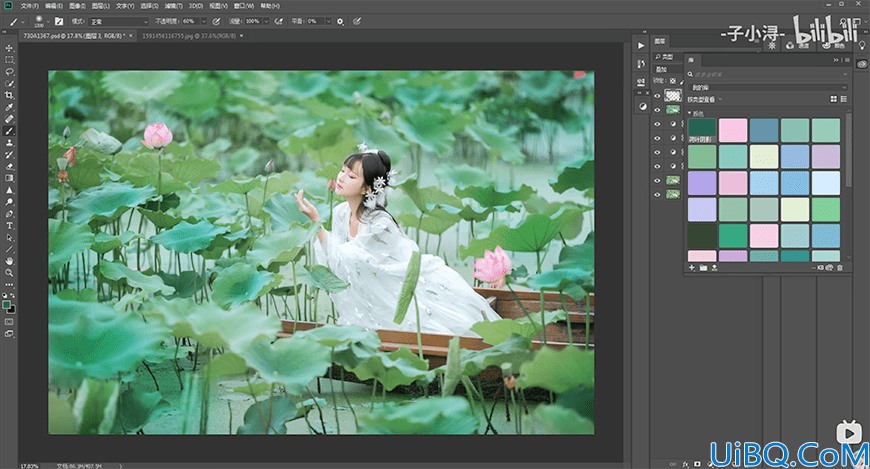
Task: Close the 1591456116755.jpg tab
Action: click(x=242, y=36)
